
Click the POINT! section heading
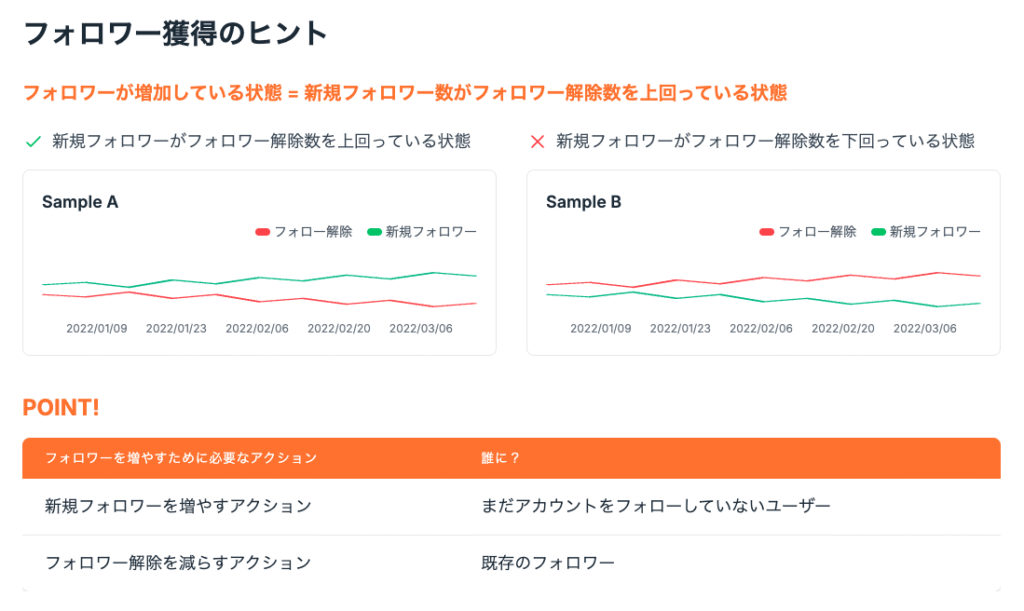click(x=61, y=407)
